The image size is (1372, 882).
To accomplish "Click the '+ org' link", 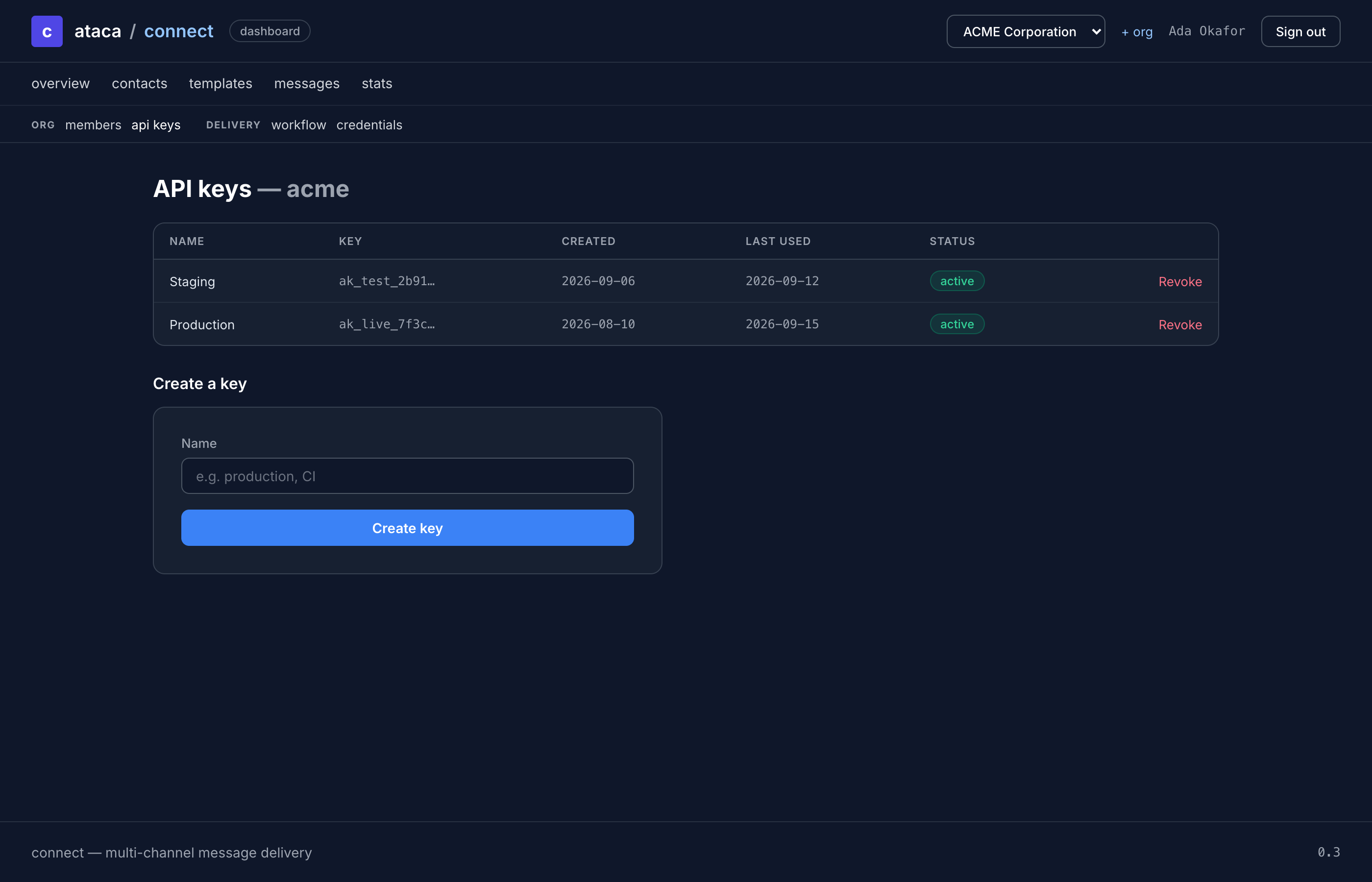I will tap(1137, 32).
